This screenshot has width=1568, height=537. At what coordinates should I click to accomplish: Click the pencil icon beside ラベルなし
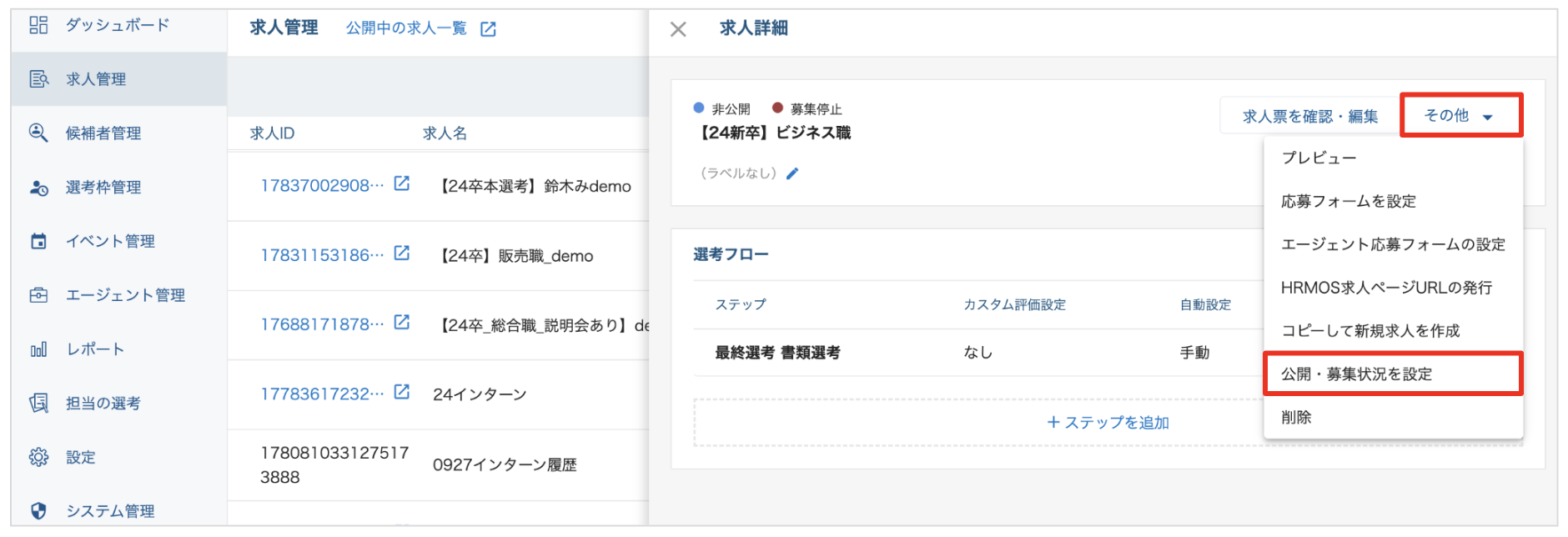point(792,173)
